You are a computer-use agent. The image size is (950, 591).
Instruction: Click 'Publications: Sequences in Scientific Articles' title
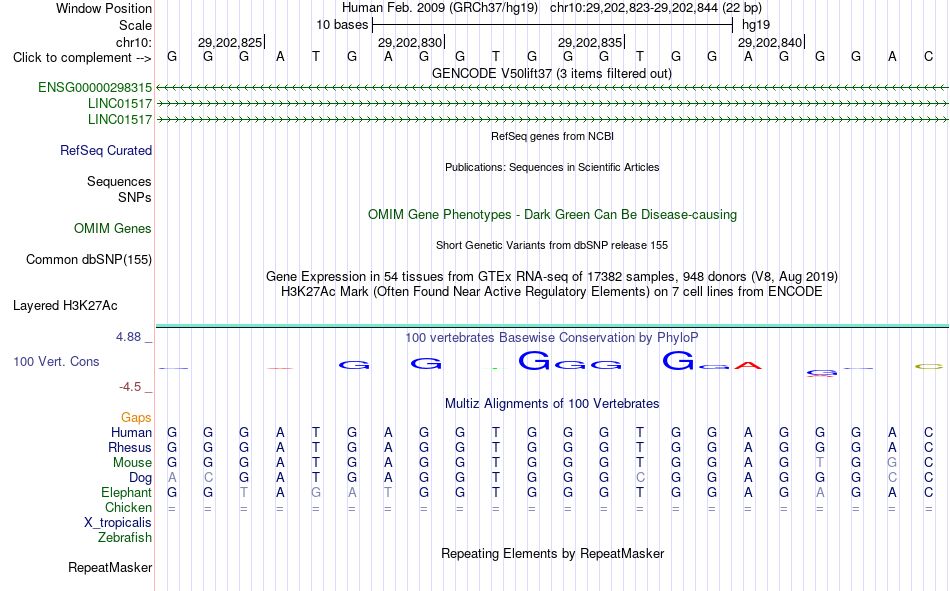[552, 167]
